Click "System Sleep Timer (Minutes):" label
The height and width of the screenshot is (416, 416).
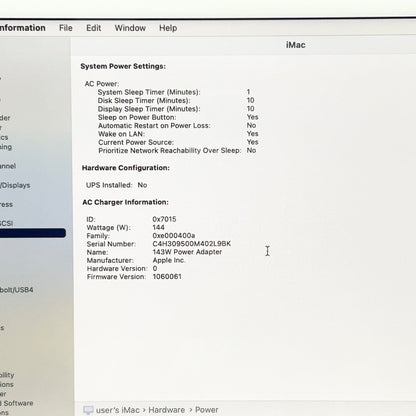149,92
